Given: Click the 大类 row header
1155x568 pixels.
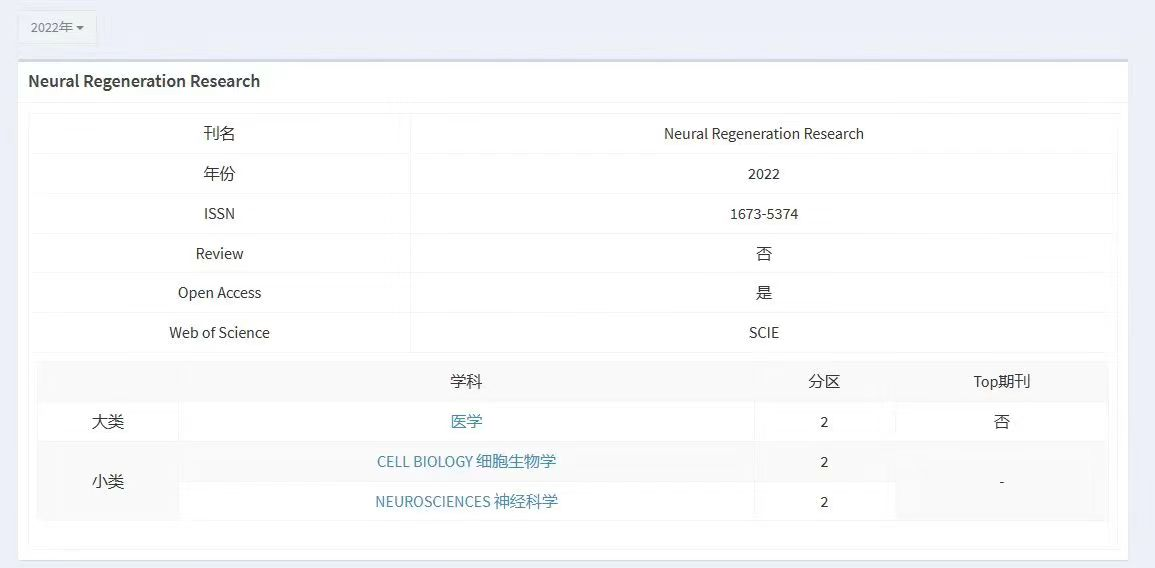Looking at the screenshot, I should (108, 422).
